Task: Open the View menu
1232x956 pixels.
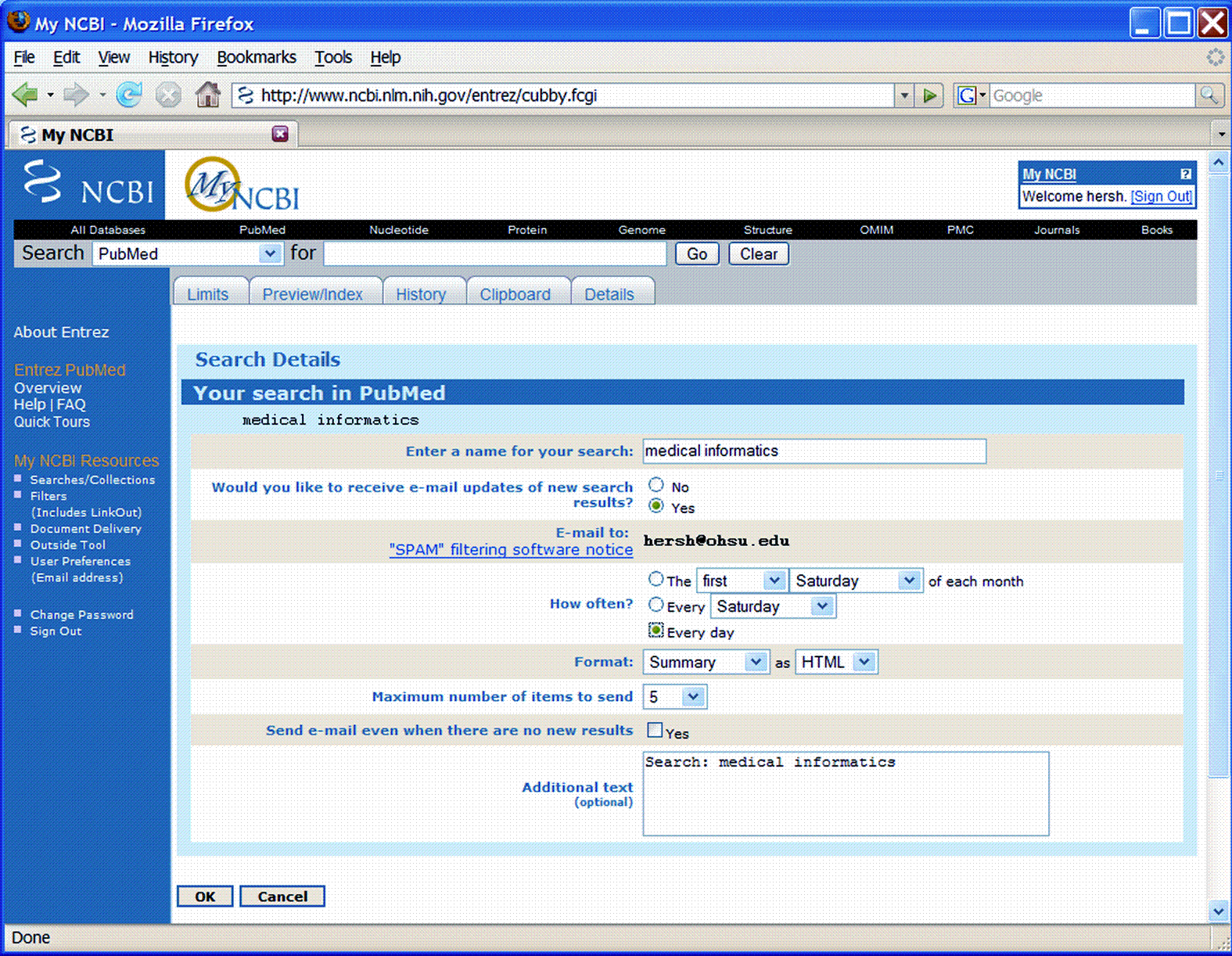Action: coord(113,57)
